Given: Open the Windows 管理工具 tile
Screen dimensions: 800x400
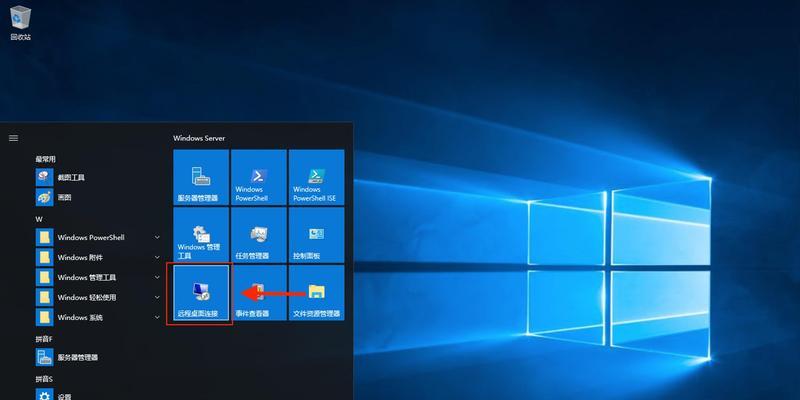Looking at the screenshot, I should (201, 235).
